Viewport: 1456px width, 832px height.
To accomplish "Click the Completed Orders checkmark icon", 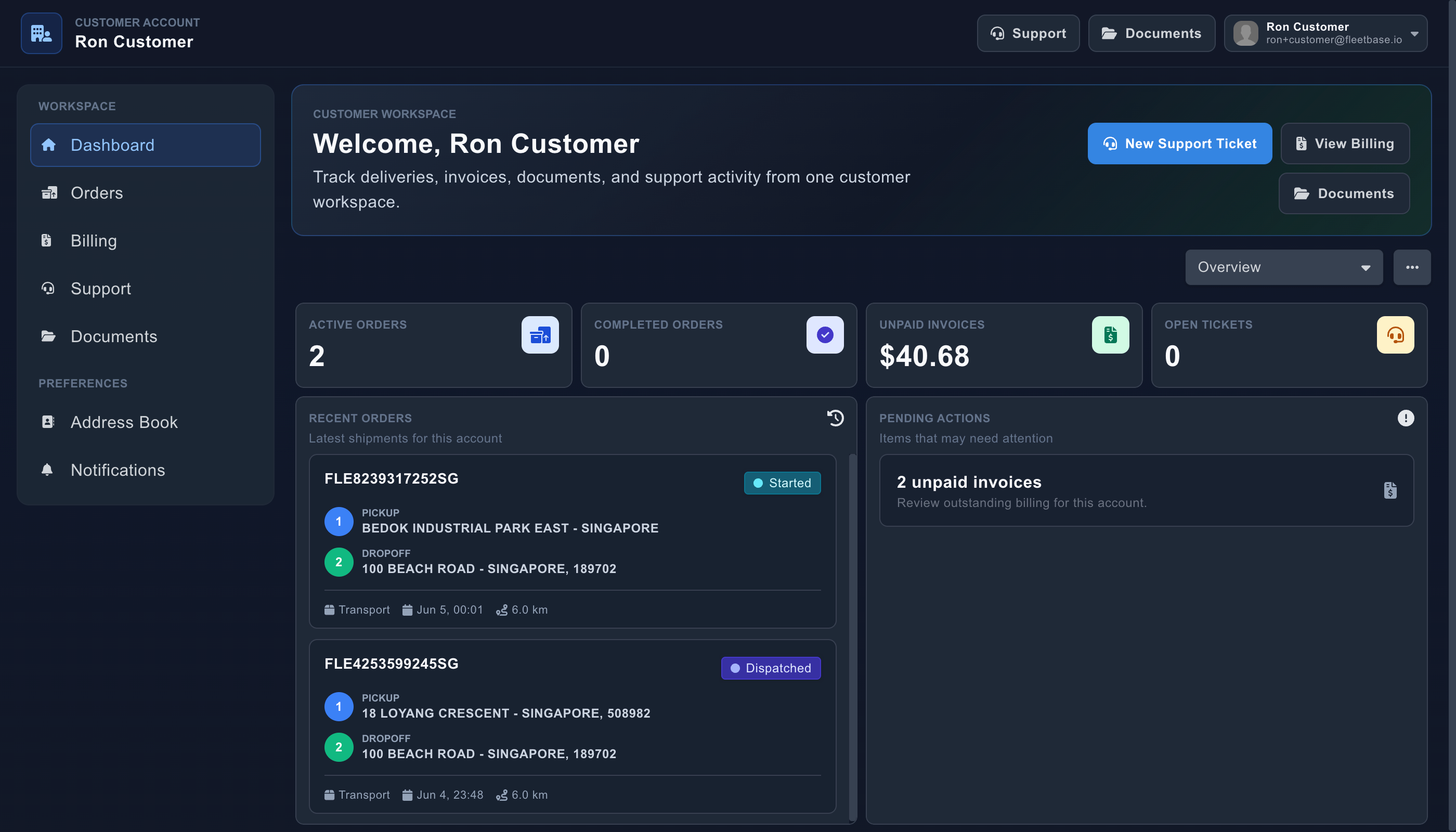I will 825,335.
